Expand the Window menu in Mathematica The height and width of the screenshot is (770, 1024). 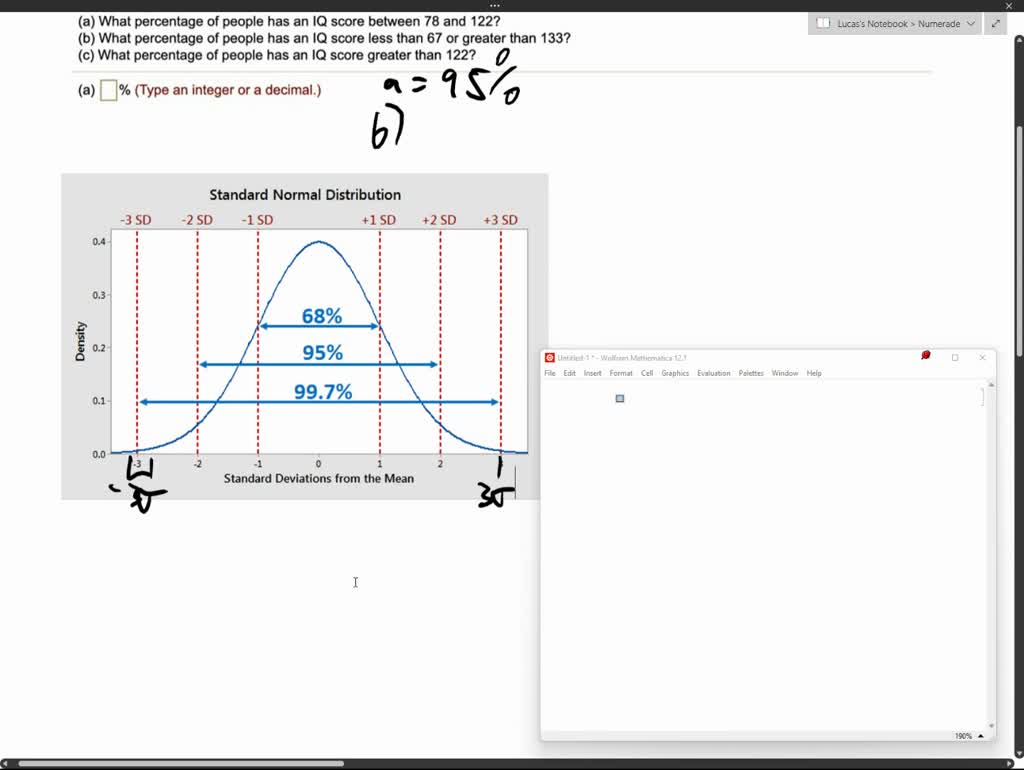coord(785,372)
